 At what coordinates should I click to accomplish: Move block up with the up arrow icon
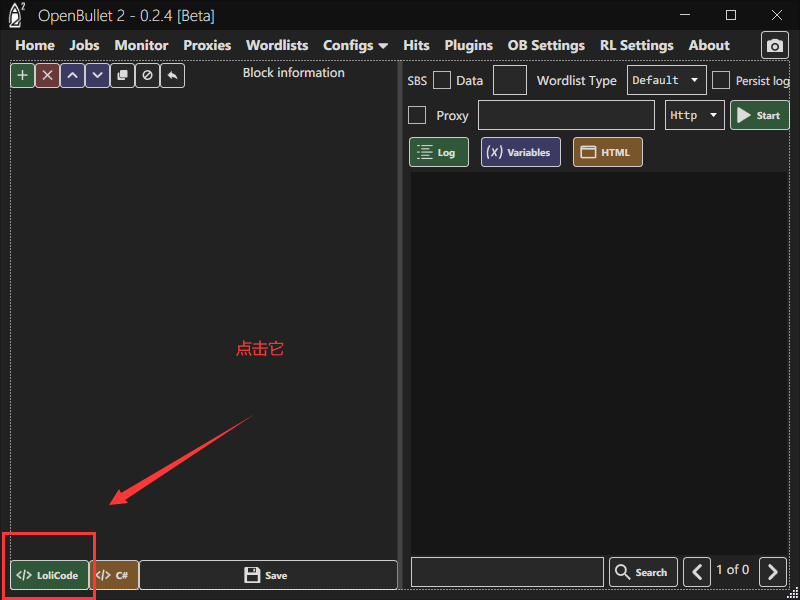(x=72, y=76)
